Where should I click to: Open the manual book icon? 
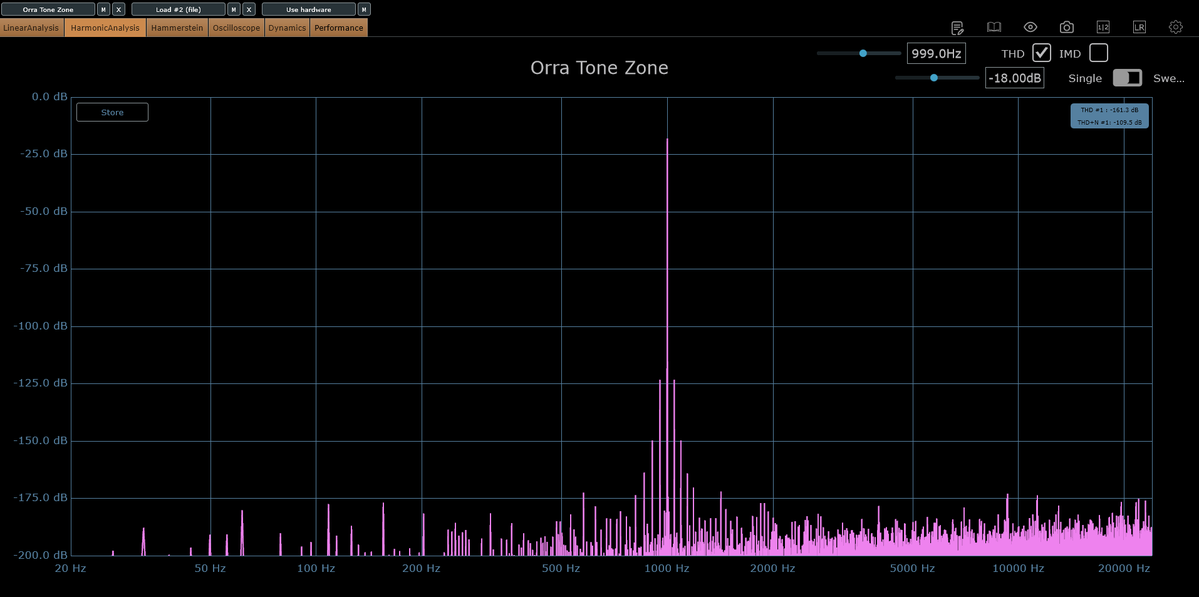(993, 28)
